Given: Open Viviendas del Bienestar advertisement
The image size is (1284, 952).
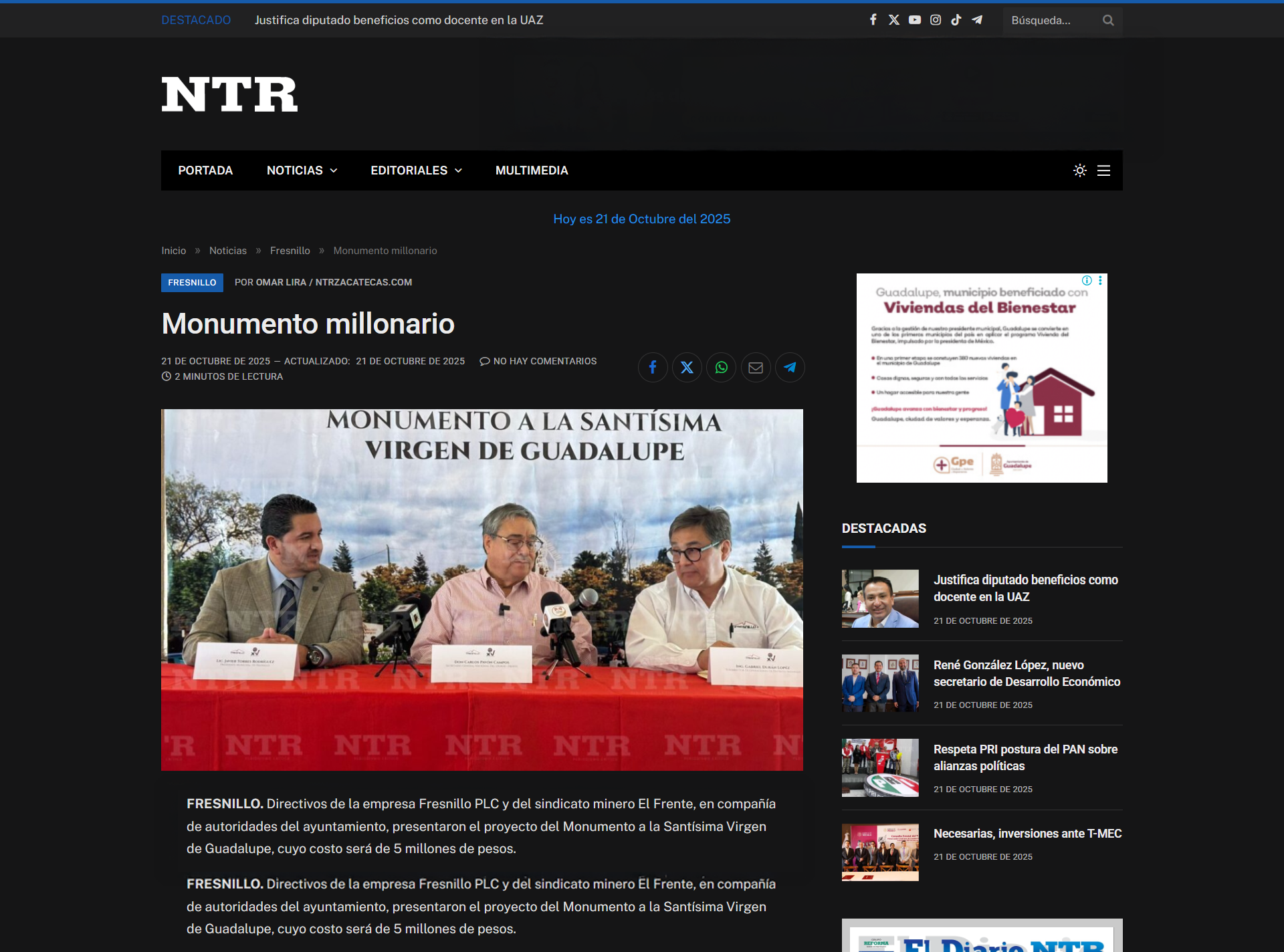Looking at the screenshot, I should click(982, 378).
